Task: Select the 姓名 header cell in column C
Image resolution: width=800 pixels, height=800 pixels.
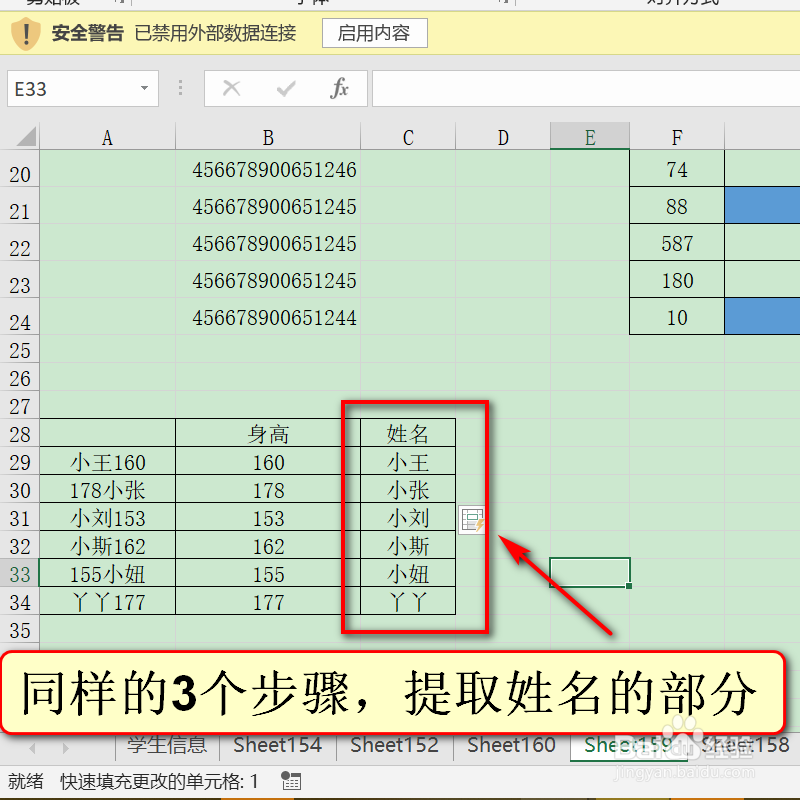Action: click(407, 431)
